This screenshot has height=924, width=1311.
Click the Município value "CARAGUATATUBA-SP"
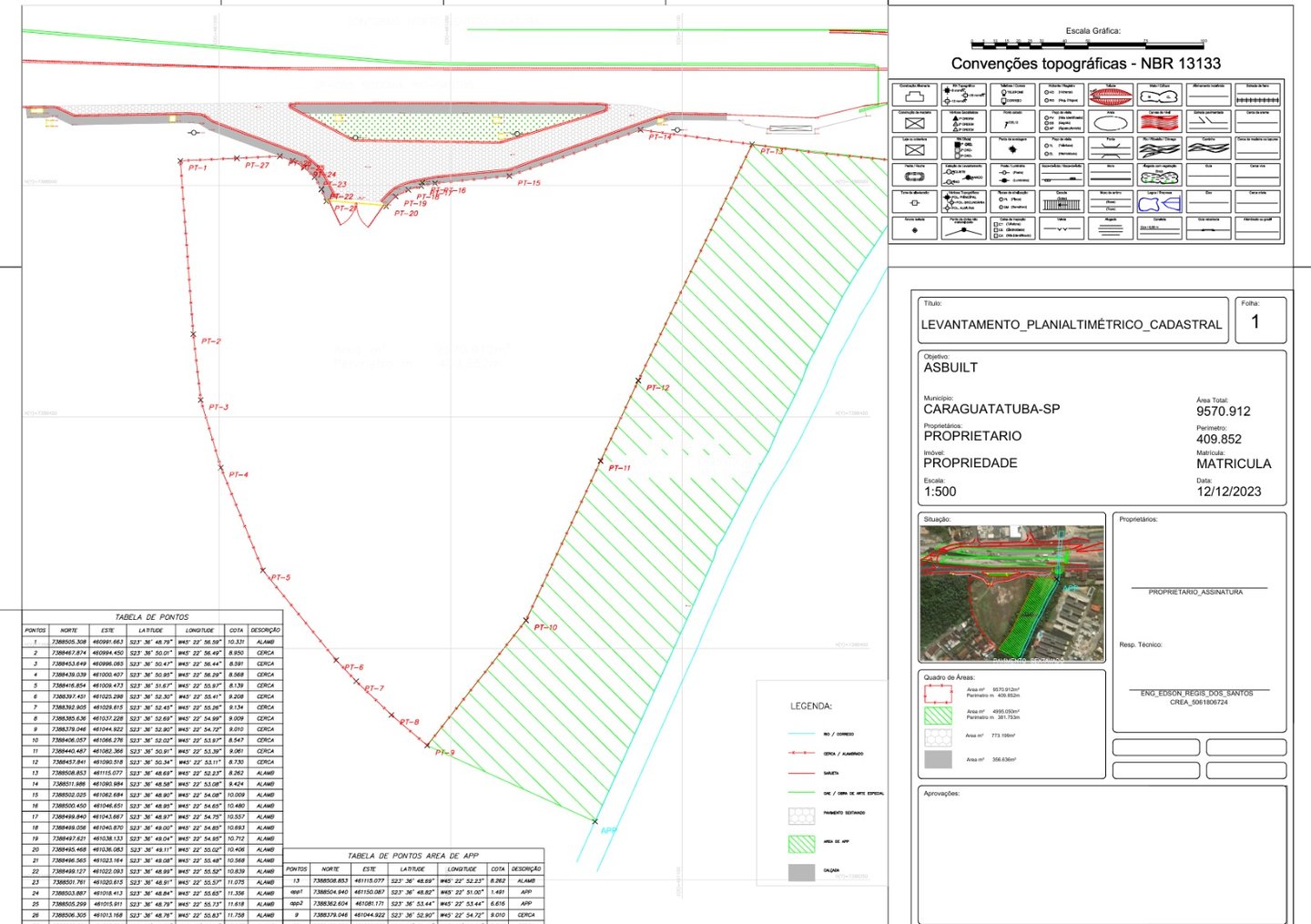click(991, 409)
